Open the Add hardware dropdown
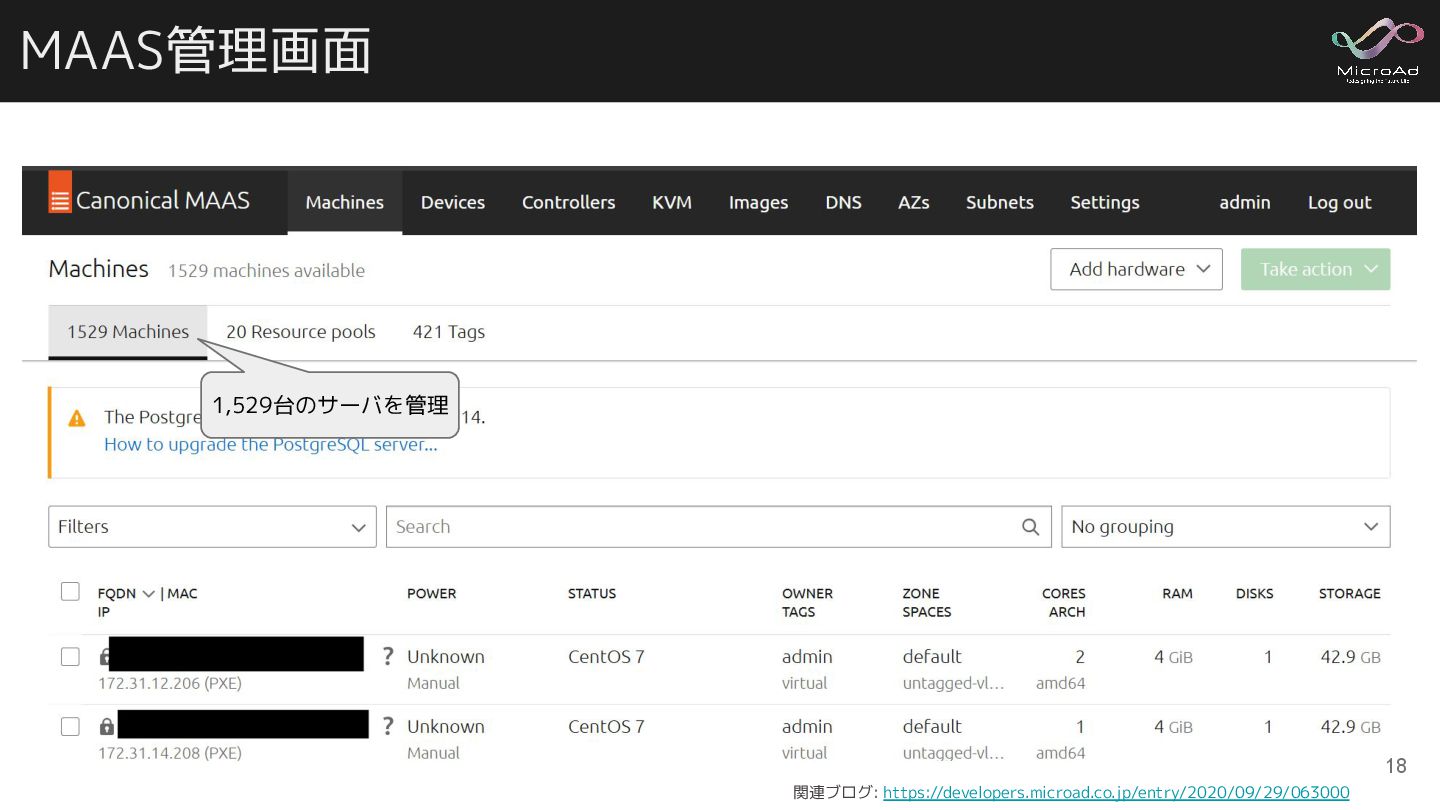Image resolution: width=1440 pixels, height=810 pixels. 1136,269
